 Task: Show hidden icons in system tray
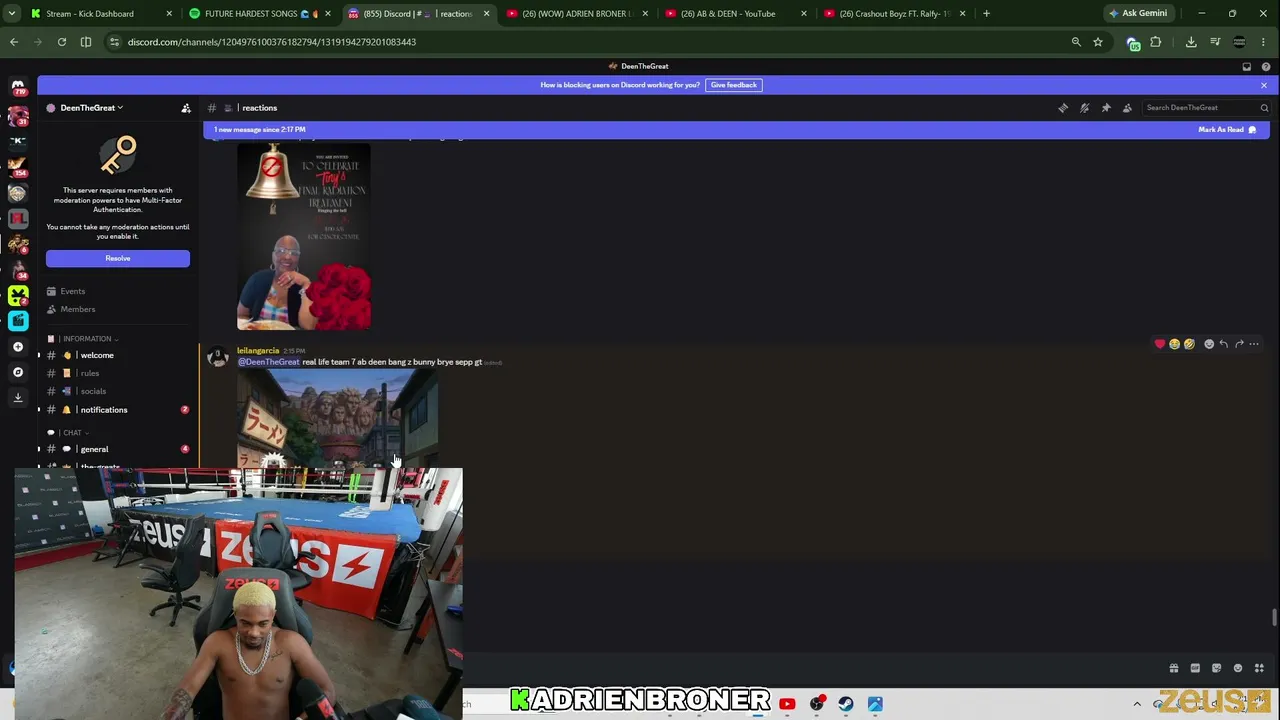1137,704
